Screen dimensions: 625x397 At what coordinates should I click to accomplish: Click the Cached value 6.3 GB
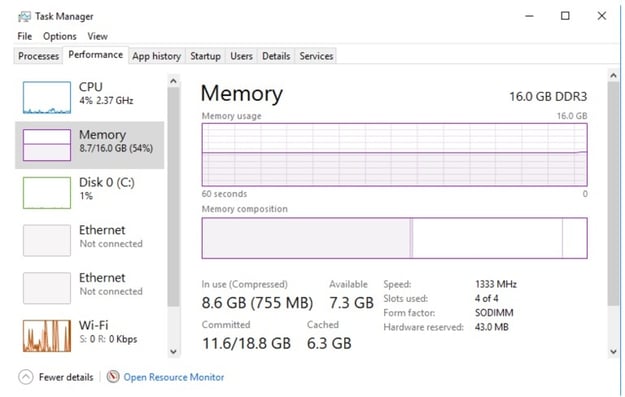point(329,343)
